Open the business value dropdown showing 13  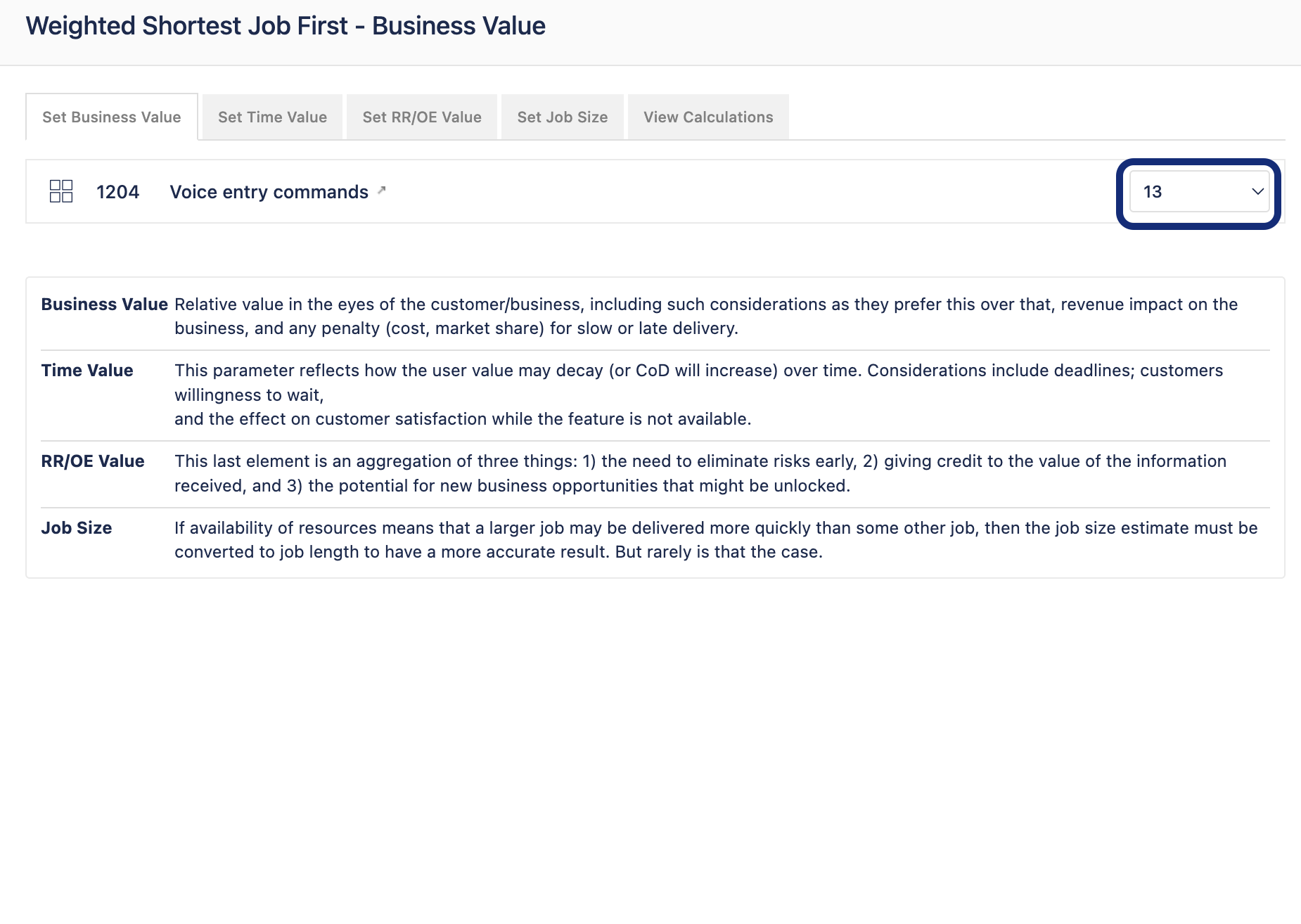tap(1199, 192)
